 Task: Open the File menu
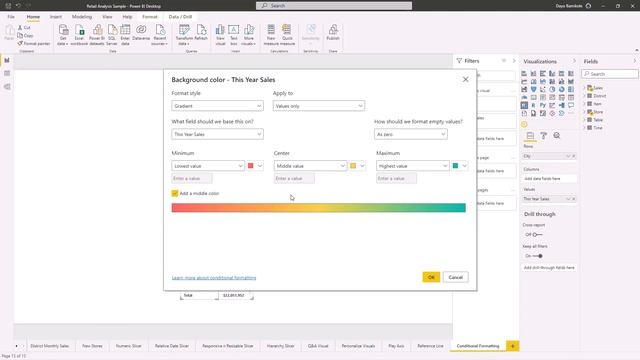click(x=11, y=17)
